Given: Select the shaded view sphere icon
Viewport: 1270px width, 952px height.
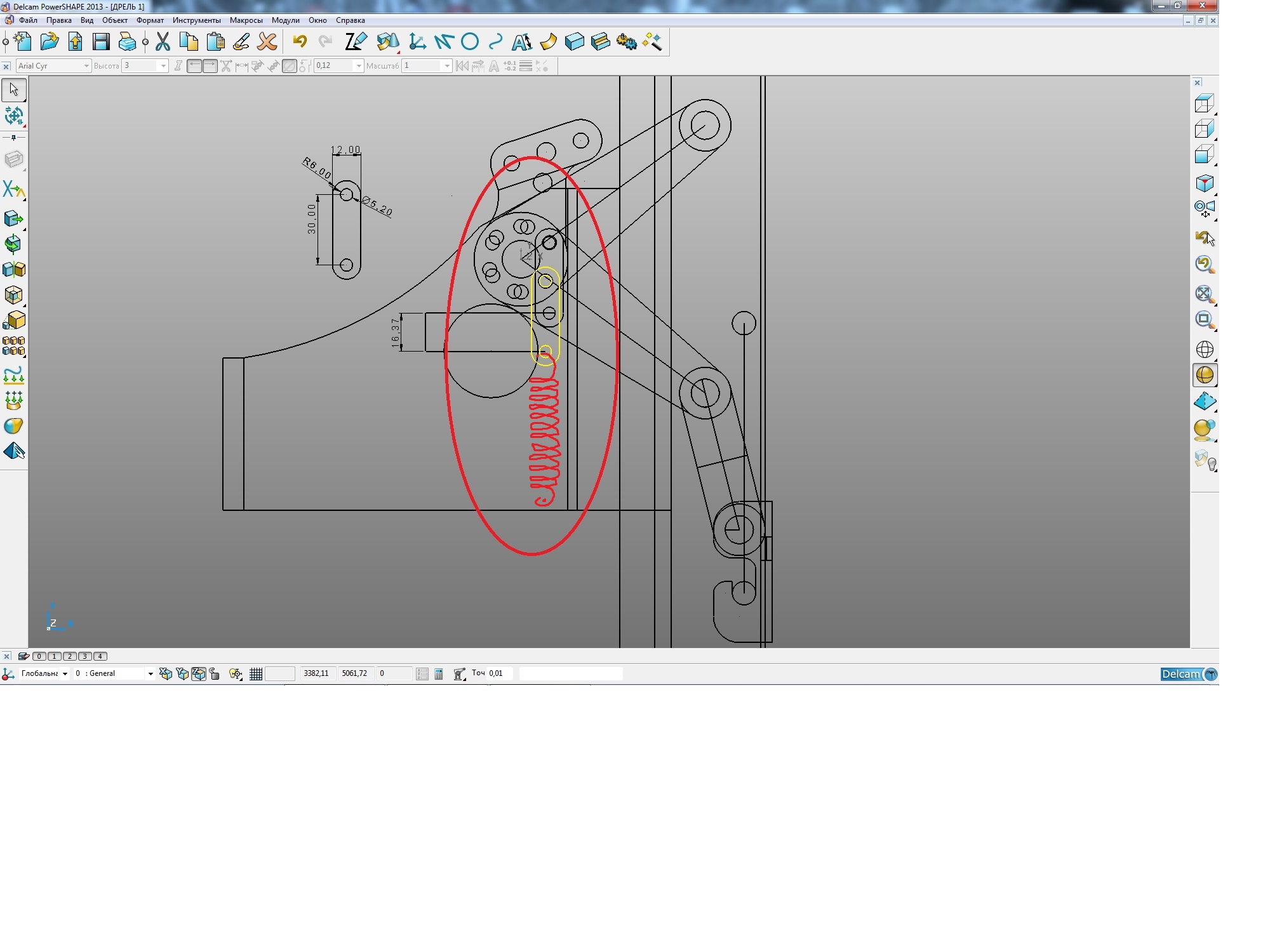Looking at the screenshot, I should [1204, 375].
